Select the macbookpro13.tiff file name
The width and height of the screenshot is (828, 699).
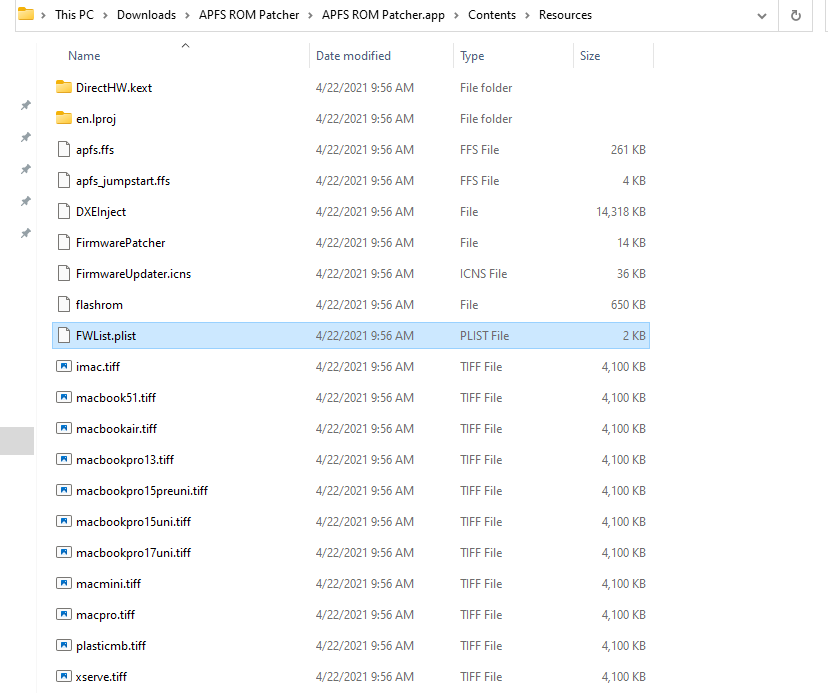click(x=125, y=460)
